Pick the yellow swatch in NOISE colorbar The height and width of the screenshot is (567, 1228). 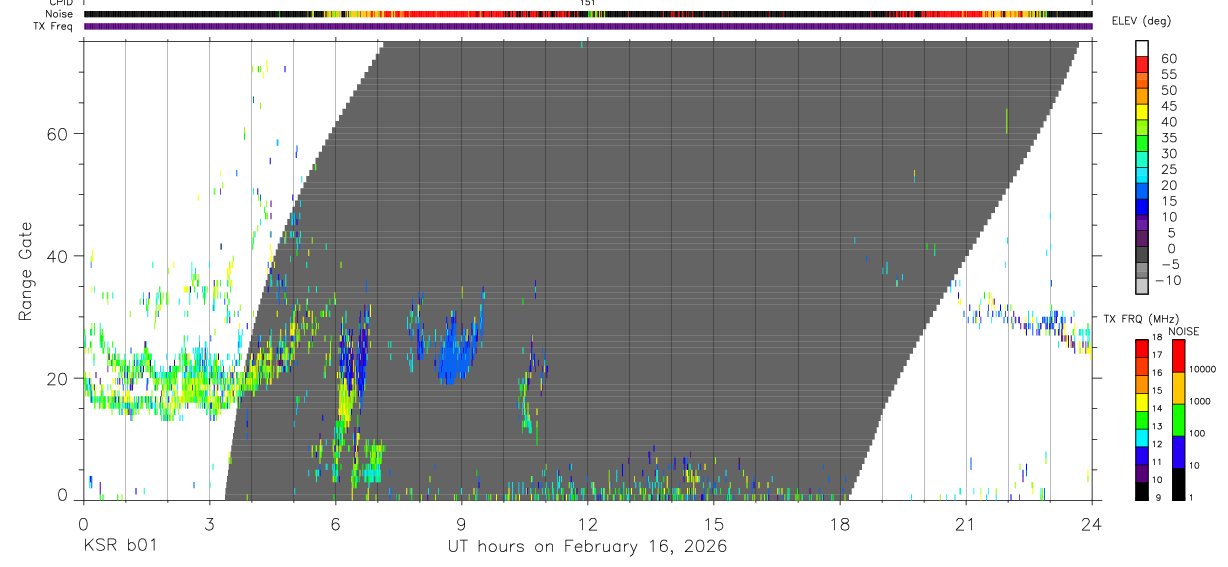tap(1179, 387)
